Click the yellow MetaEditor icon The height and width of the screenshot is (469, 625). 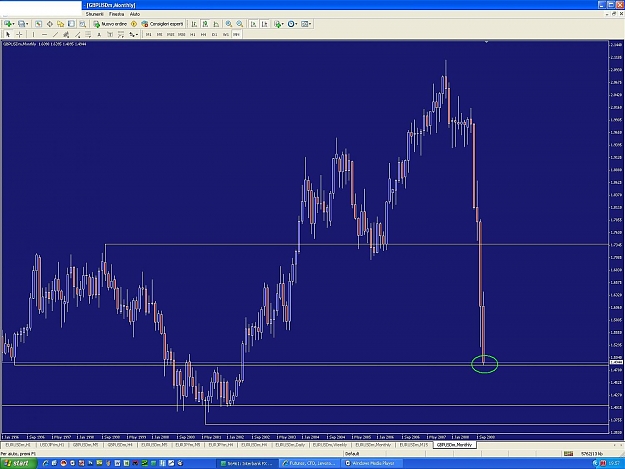pos(134,24)
